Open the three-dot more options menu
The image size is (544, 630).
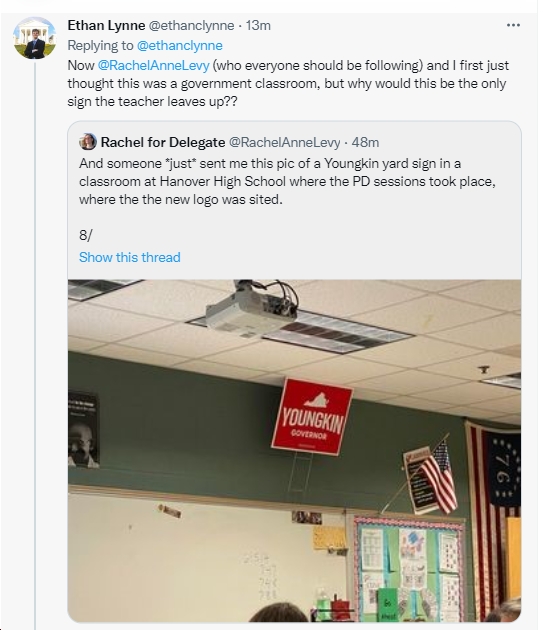tap(513, 25)
